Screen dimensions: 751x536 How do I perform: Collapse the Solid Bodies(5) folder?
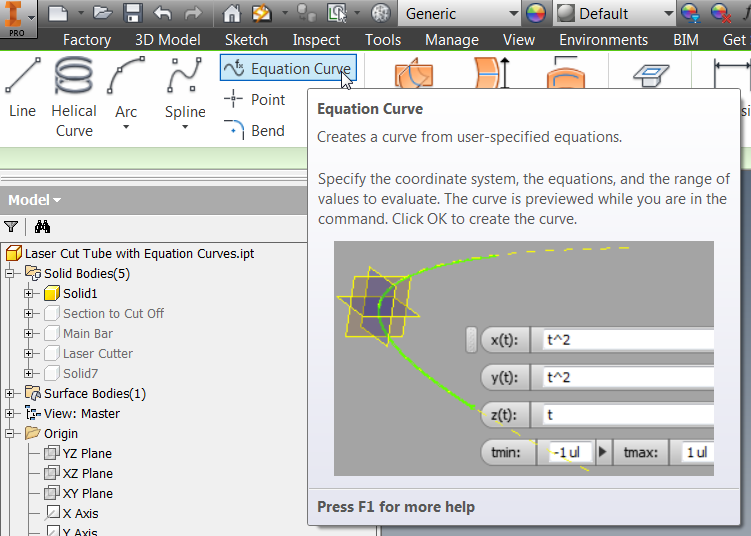(10, 274)
